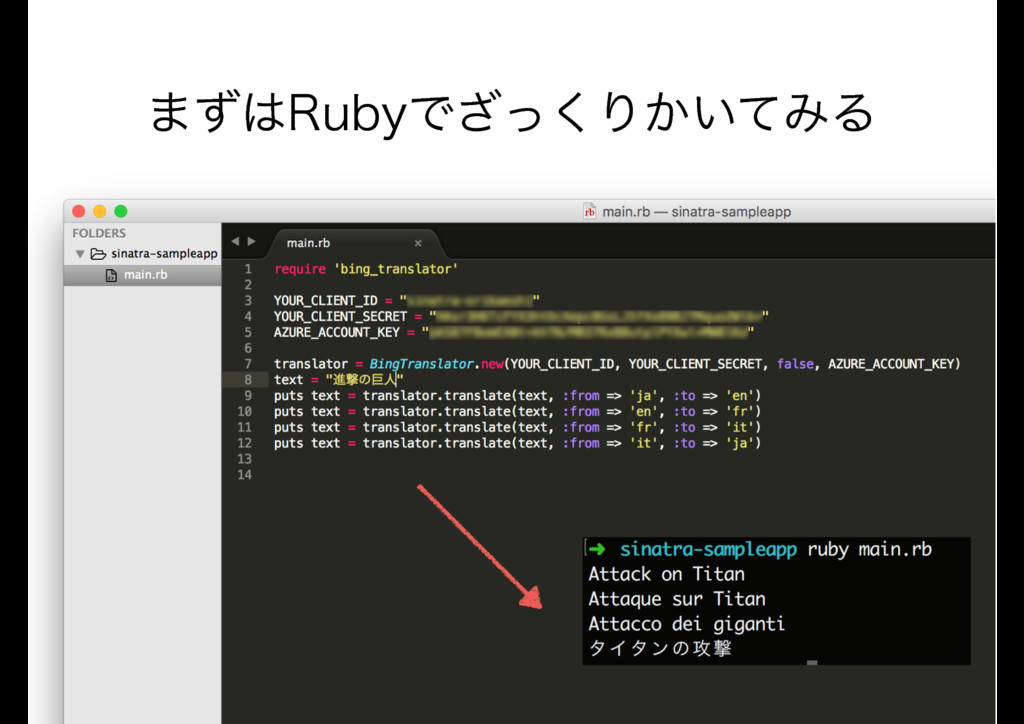Click AZURE_ACCOUNT_KEY on line 5
Viewport: 1024px width, 724px height.
(336, 332)
